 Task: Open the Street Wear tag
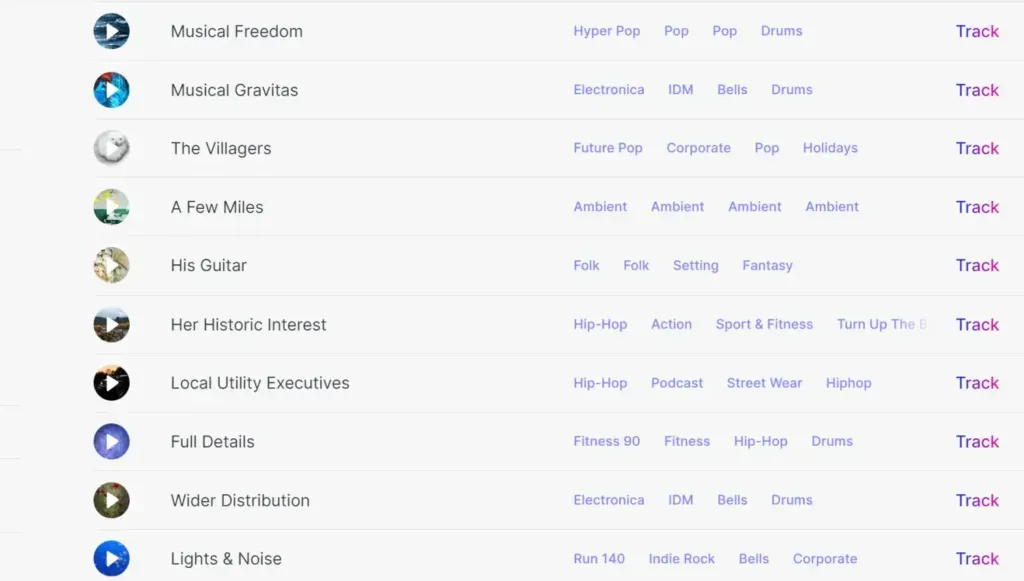764,383
